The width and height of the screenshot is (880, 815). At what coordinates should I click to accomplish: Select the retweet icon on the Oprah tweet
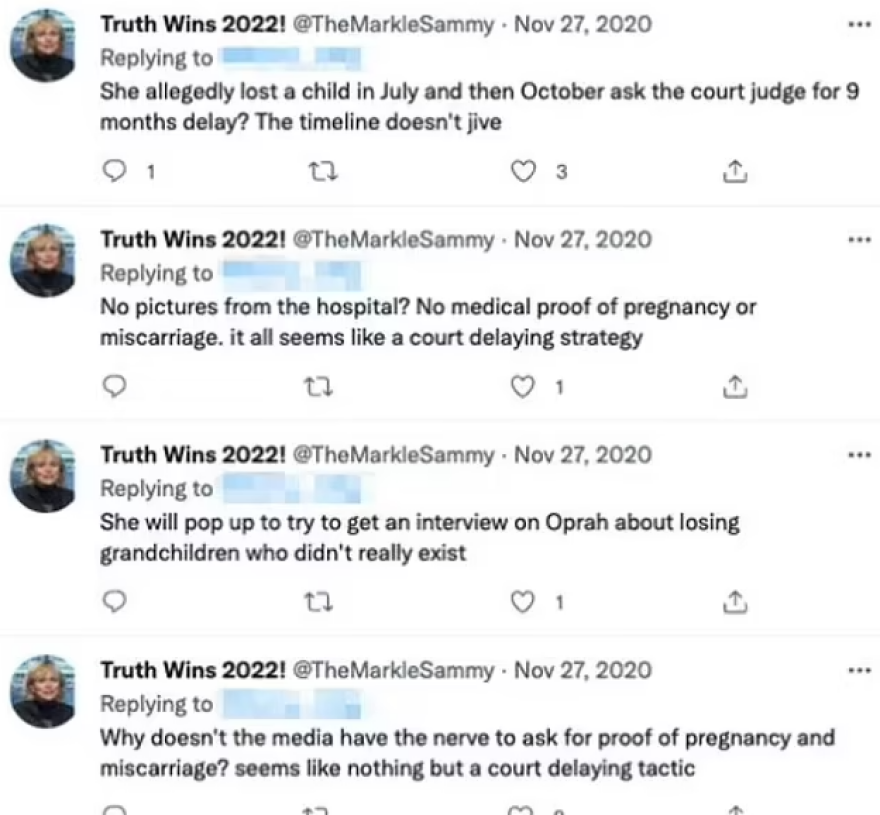pos(321,602)
